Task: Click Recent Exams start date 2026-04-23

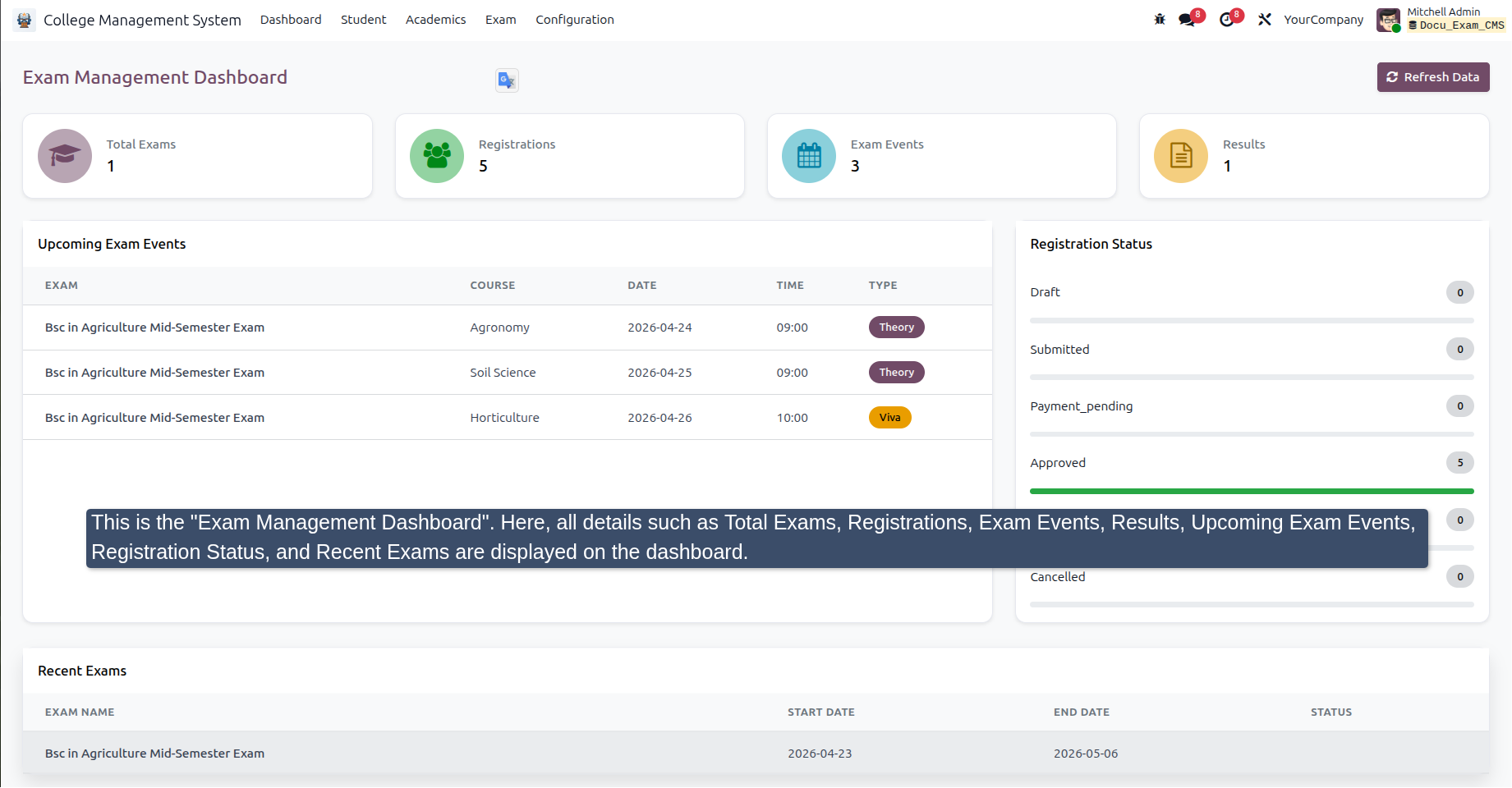Action: click(x=820, y=754)
